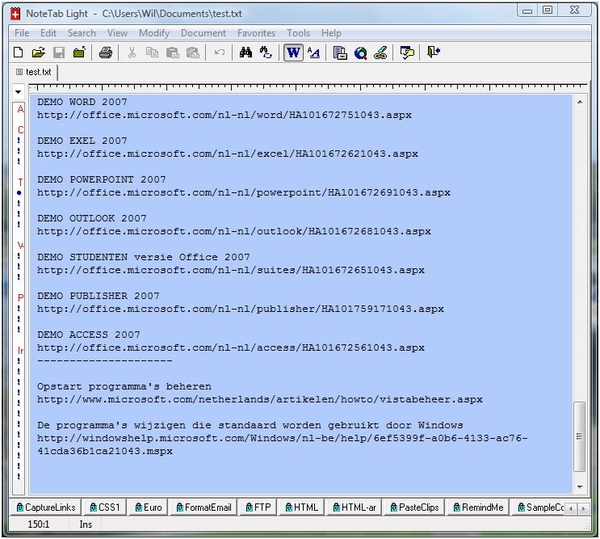Click the paste-special clipboard icon next to Paste

[x=193, y=52]
